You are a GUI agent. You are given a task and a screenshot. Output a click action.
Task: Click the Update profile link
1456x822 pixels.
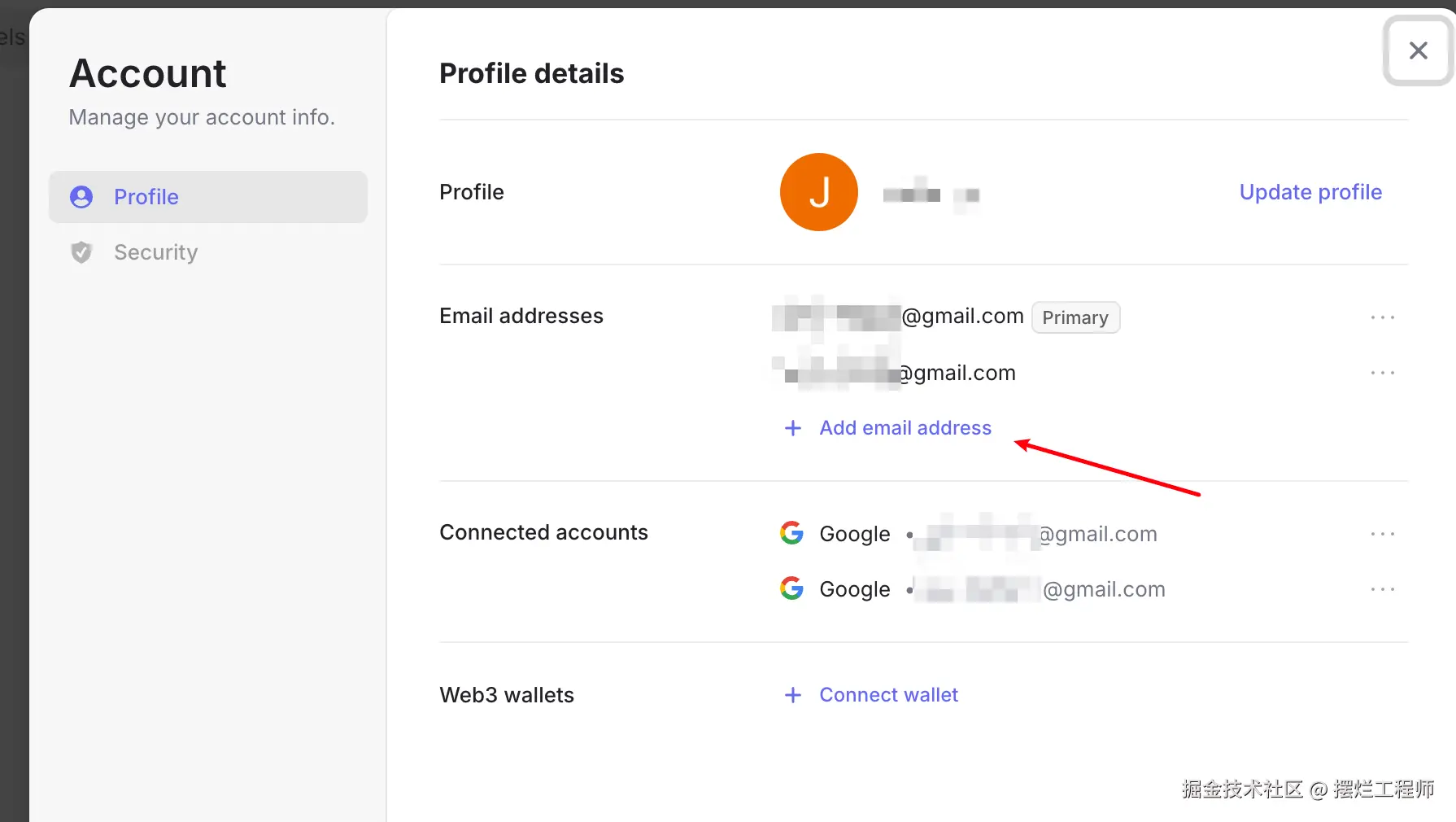tap(1310, 192)
